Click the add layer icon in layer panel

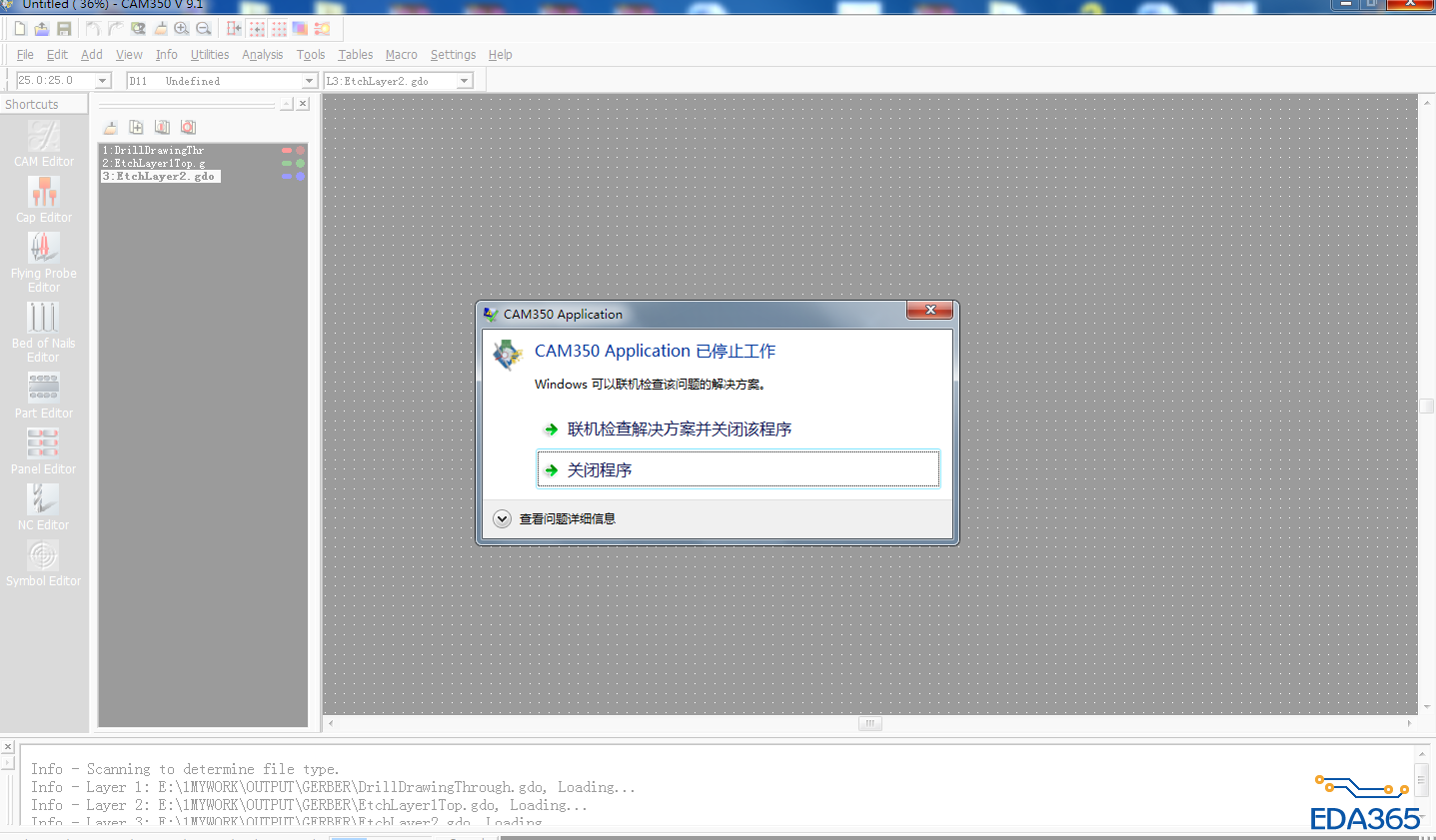tap(136, 127)
